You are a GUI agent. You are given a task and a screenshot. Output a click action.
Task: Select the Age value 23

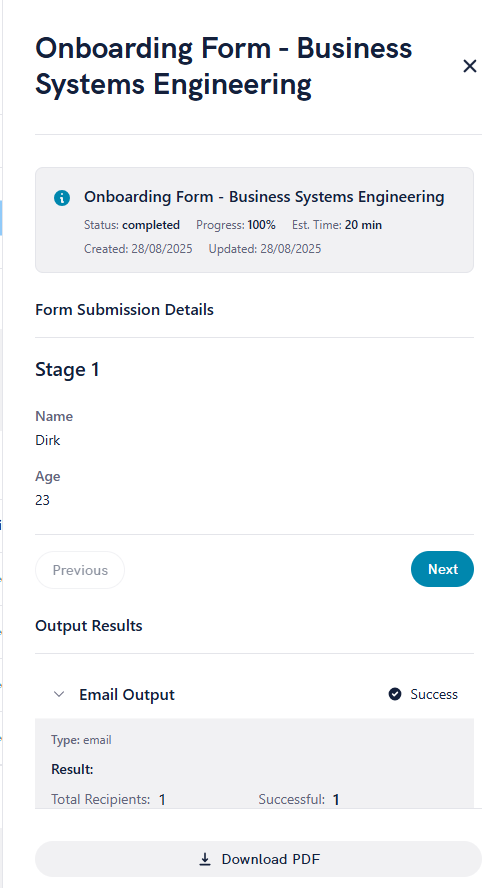point(42,500)
